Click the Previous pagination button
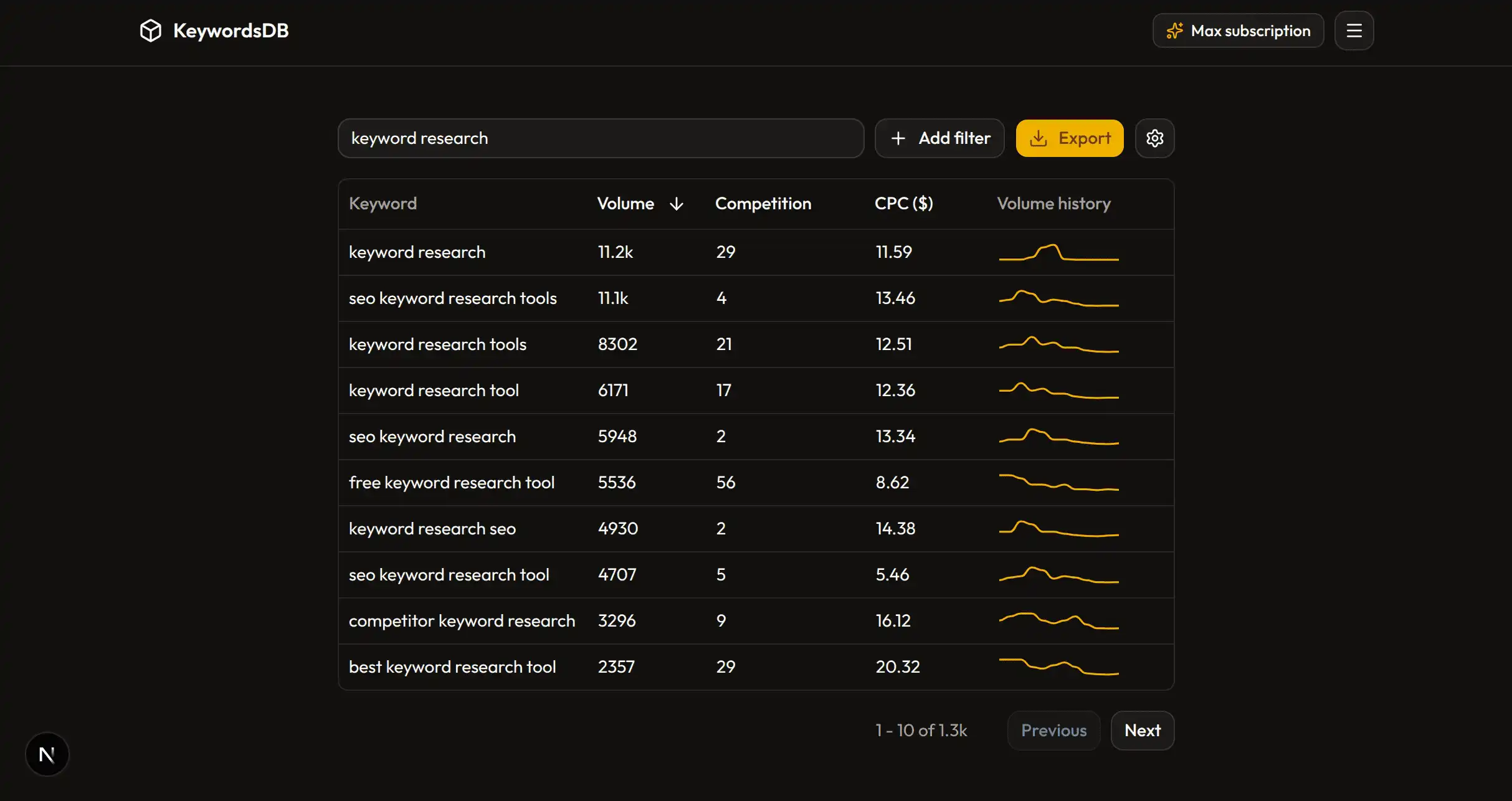This screenshot has width=1512, height=801. pyautogui.click(x=1053, y=730)
